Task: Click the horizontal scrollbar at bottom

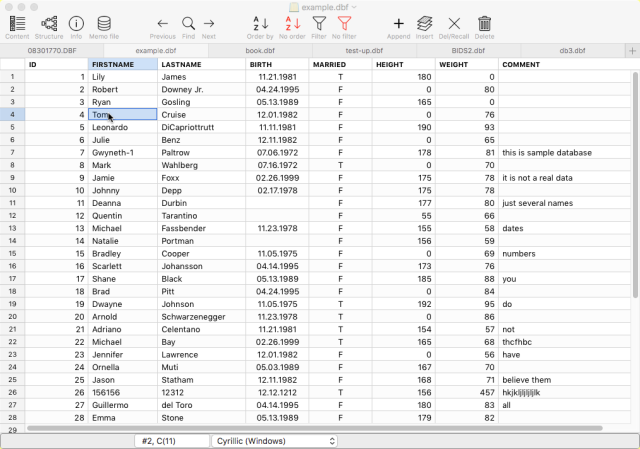Action: (x=300, y=428)
